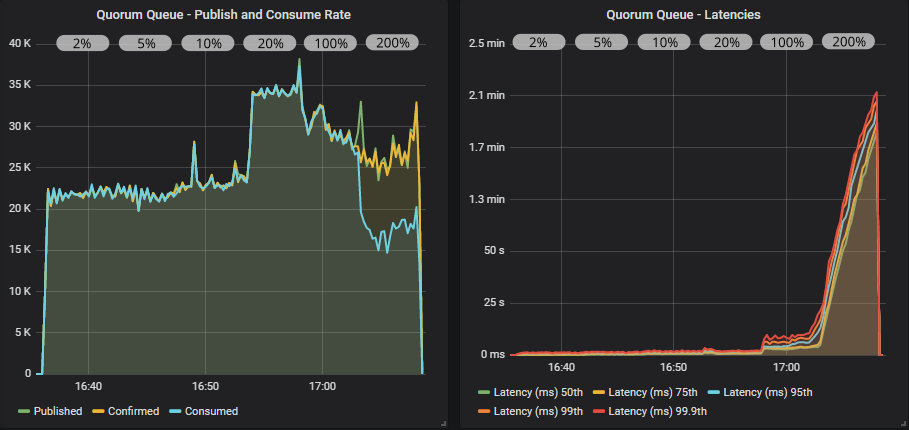Select the 200% label in the publish rate panel
This screenshot has width=909, height=430.
coord(393,43)
